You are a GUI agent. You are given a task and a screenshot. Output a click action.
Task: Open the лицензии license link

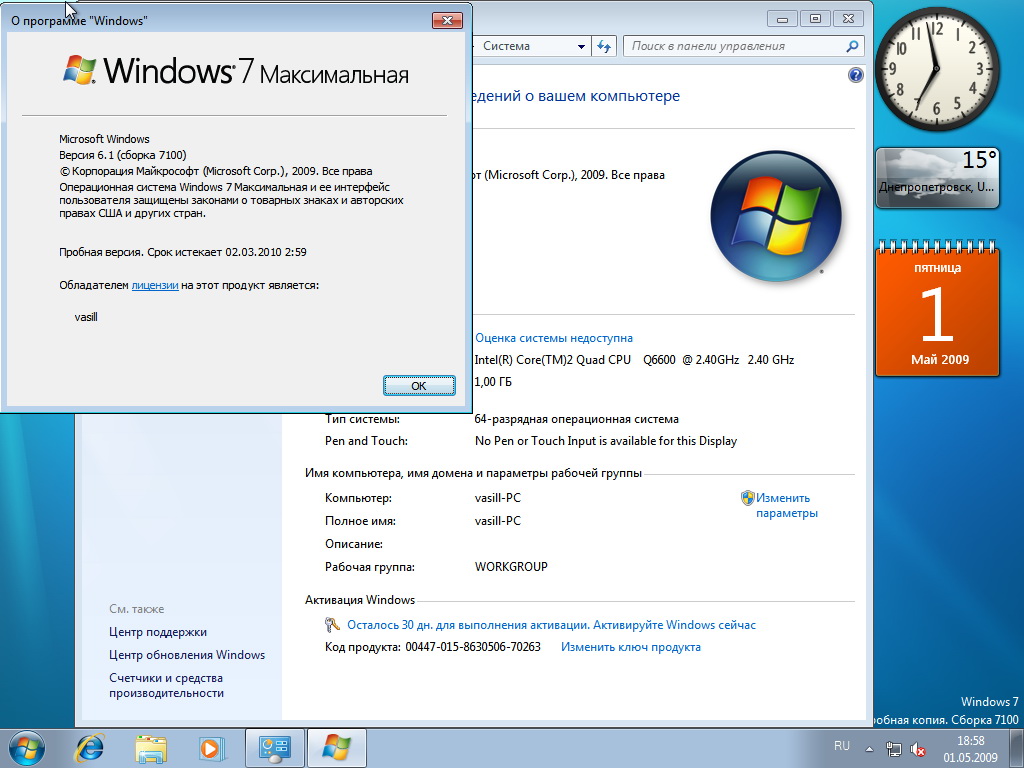point(155,285)
